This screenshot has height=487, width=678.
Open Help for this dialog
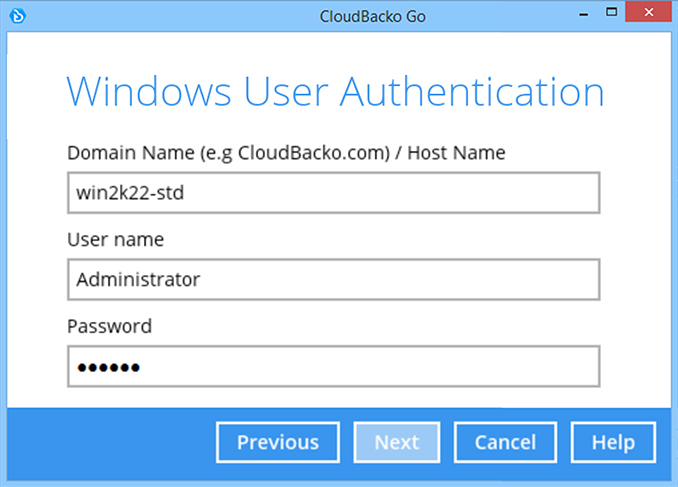click(613, 442)
